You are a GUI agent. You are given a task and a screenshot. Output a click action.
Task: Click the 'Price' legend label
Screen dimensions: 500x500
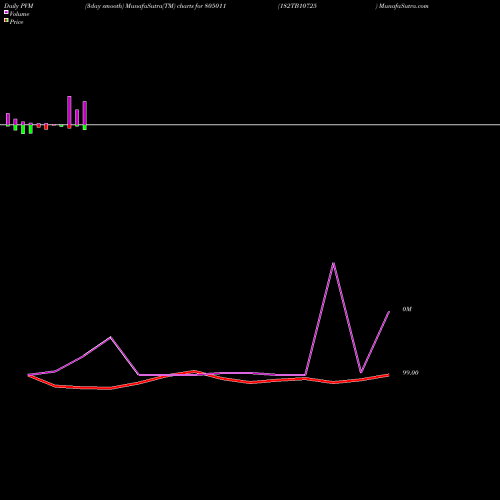[16, 22]
